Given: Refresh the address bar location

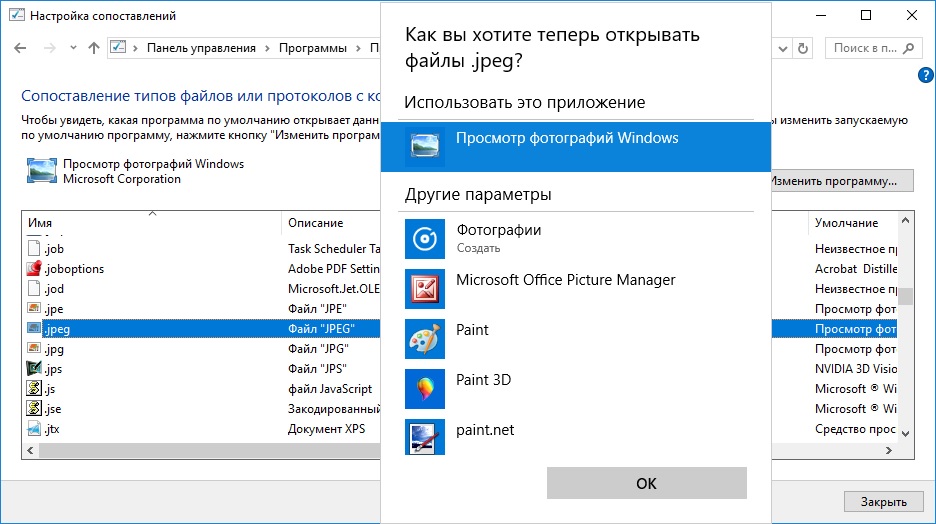Looking at the screenshot, I should coord(803,48).
